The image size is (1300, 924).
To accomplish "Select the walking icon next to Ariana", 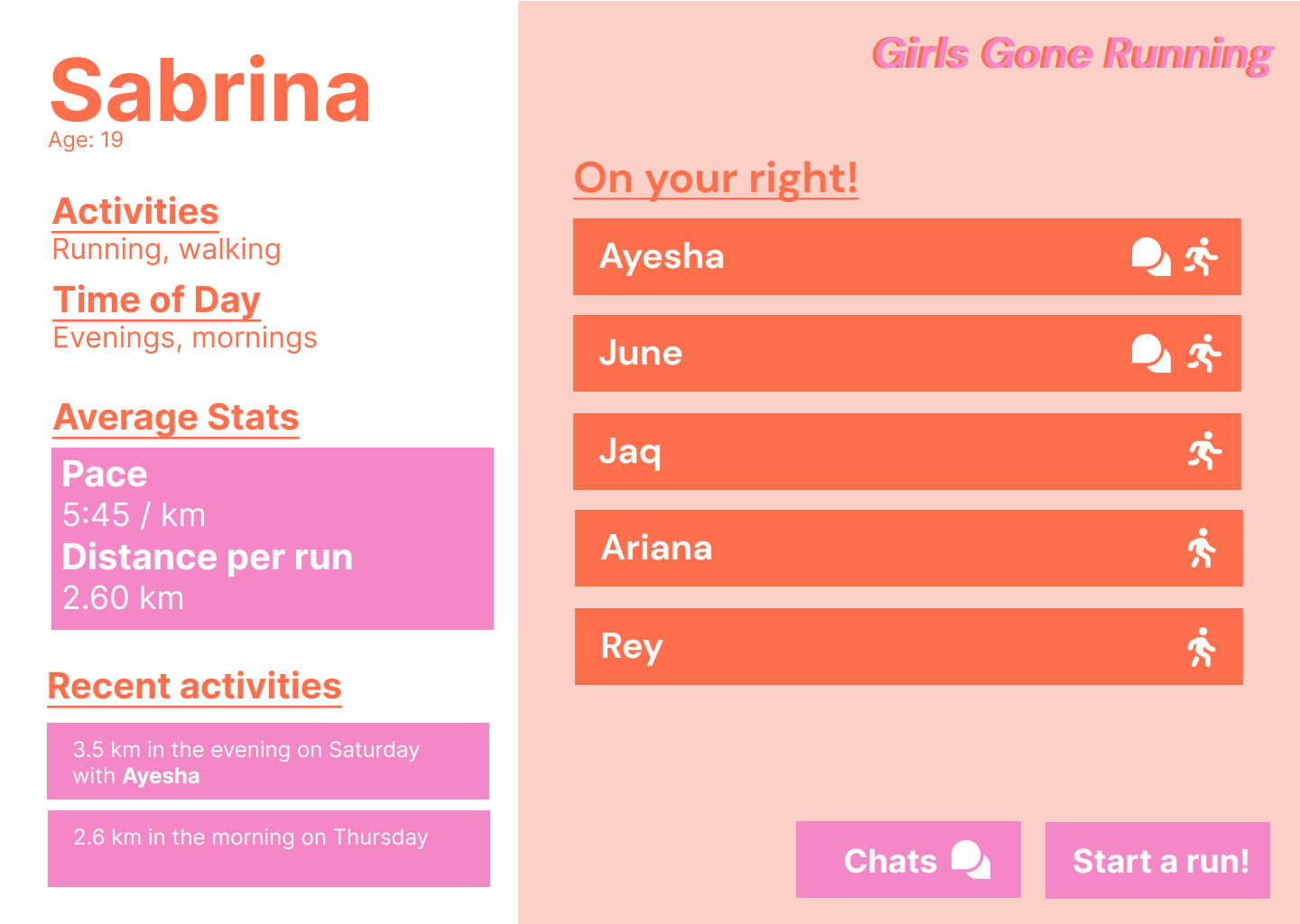I will 1201,548.
